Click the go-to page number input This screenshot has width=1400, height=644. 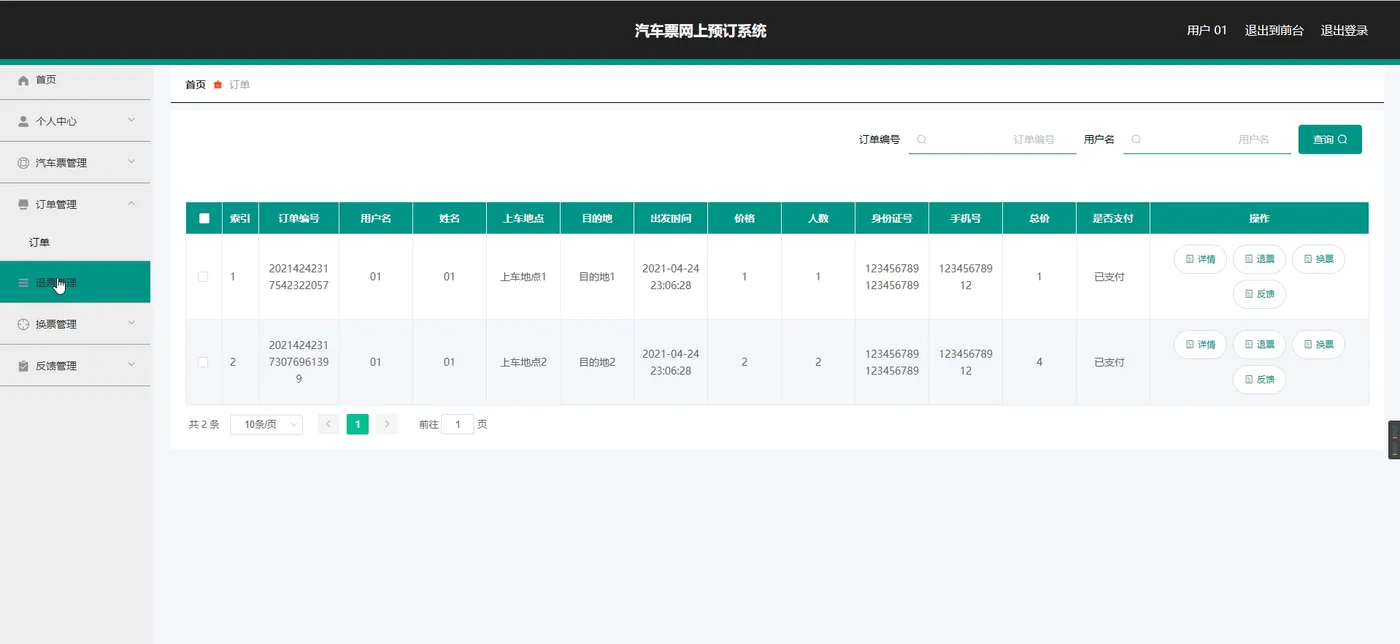[x=458, y=424]
